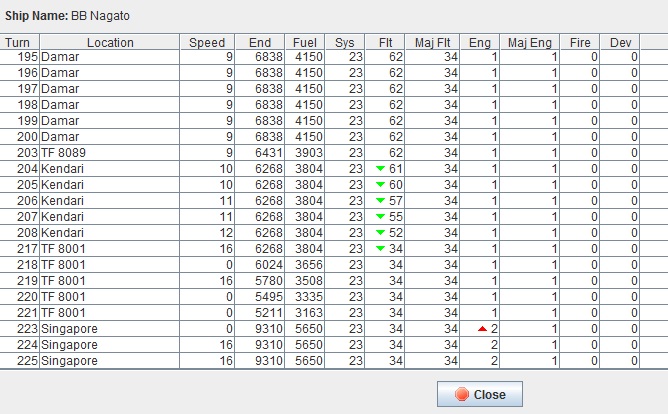Select TF 8001 location in turn 221 row
This screenshot has width=668, height=414.
109,313
